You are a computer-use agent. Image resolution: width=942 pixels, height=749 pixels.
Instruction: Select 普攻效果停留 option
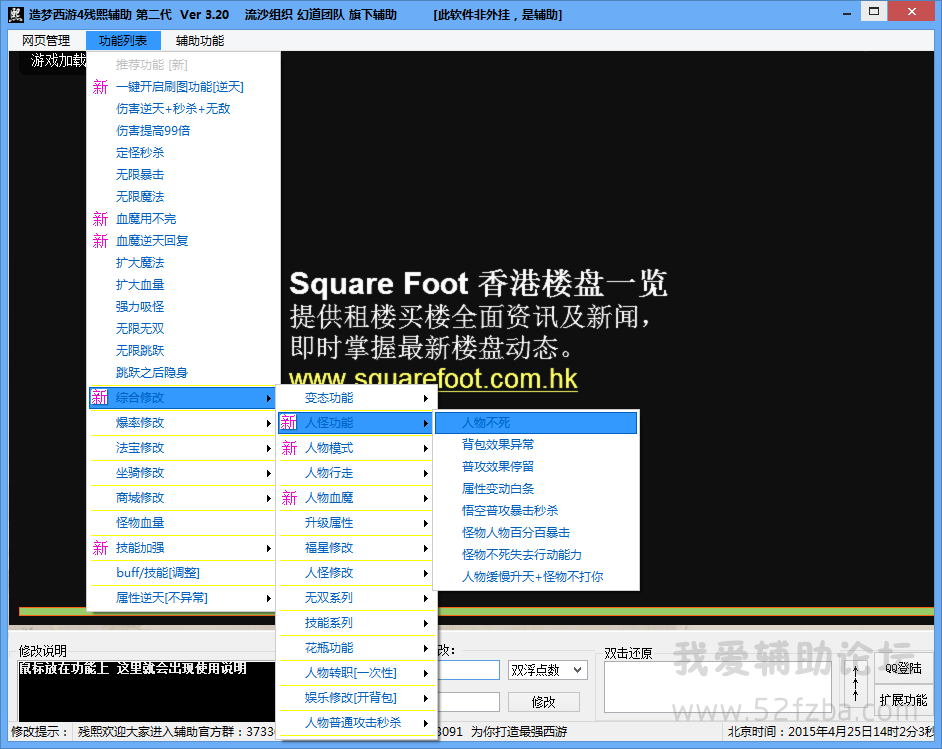(x=536, y=467)
